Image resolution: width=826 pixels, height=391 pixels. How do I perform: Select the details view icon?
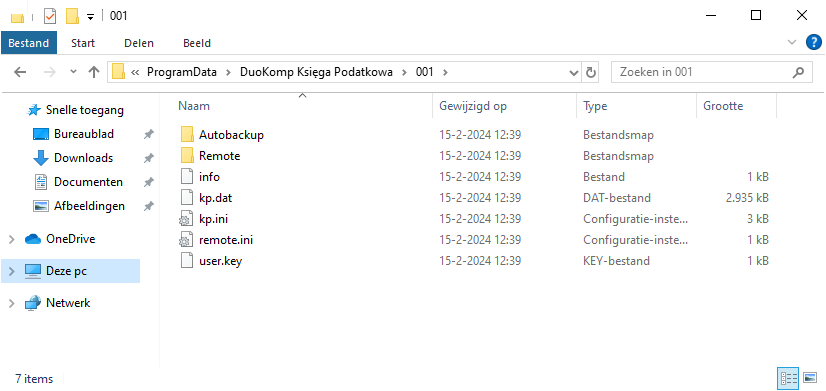tap(788, 378)
